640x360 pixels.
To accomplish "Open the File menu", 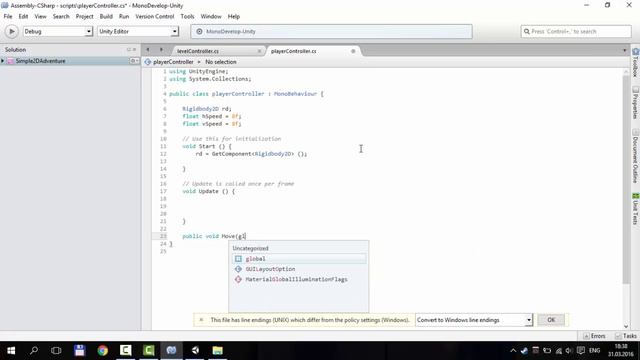I will [8, 16].
